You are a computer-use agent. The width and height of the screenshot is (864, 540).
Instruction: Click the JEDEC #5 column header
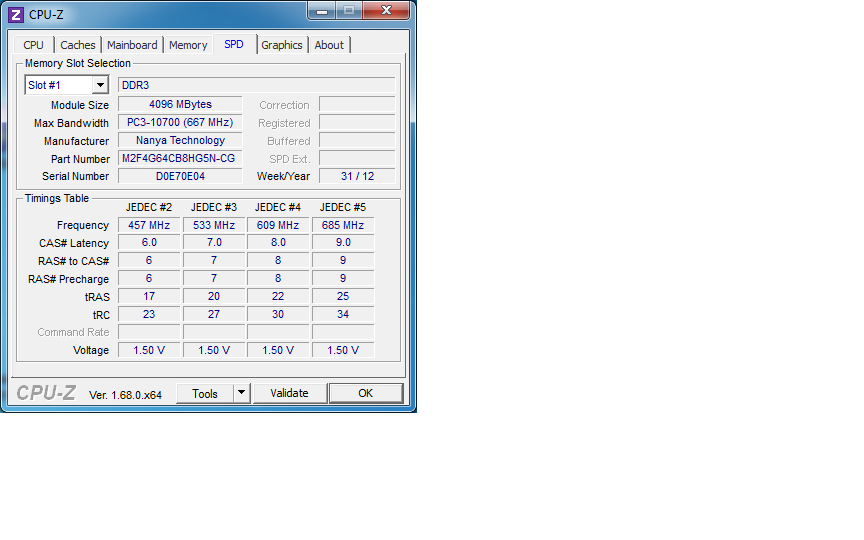click(x=343, y=207)
